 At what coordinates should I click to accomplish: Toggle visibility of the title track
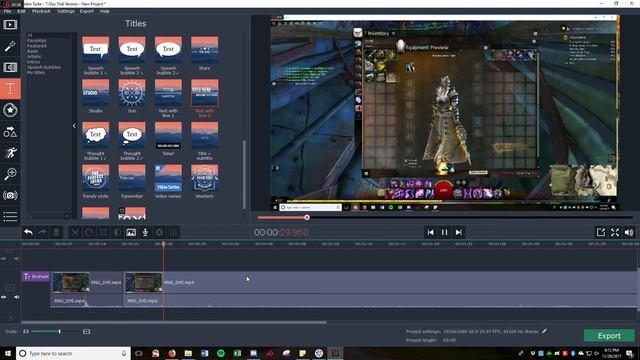click(4, 258)
